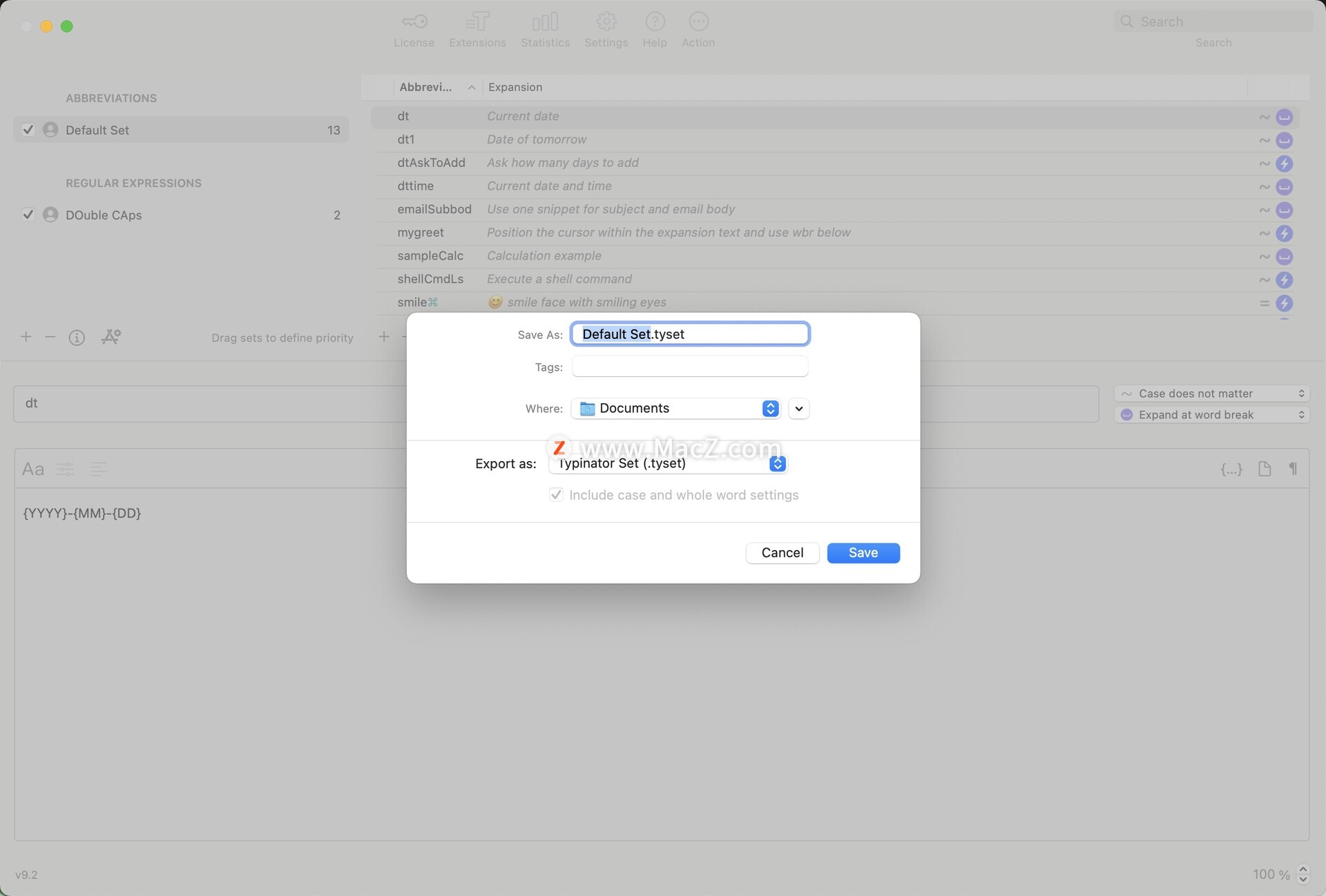Click the add set plus icon
The image size is (1326, 896).
[x=26, y=337]
